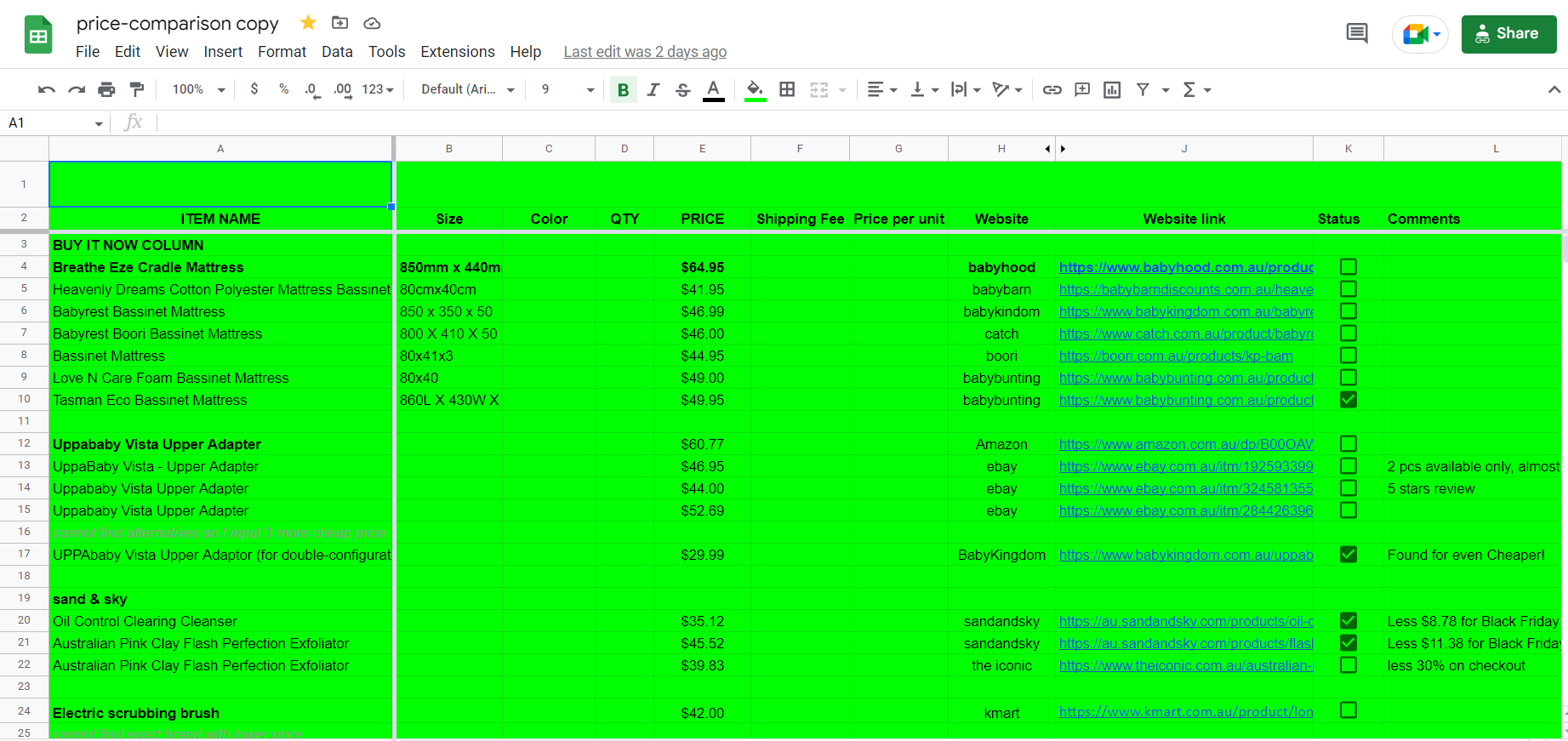Toggle Italic formatting
Viewport: 1568px width, 741px height.
point(653,89)
